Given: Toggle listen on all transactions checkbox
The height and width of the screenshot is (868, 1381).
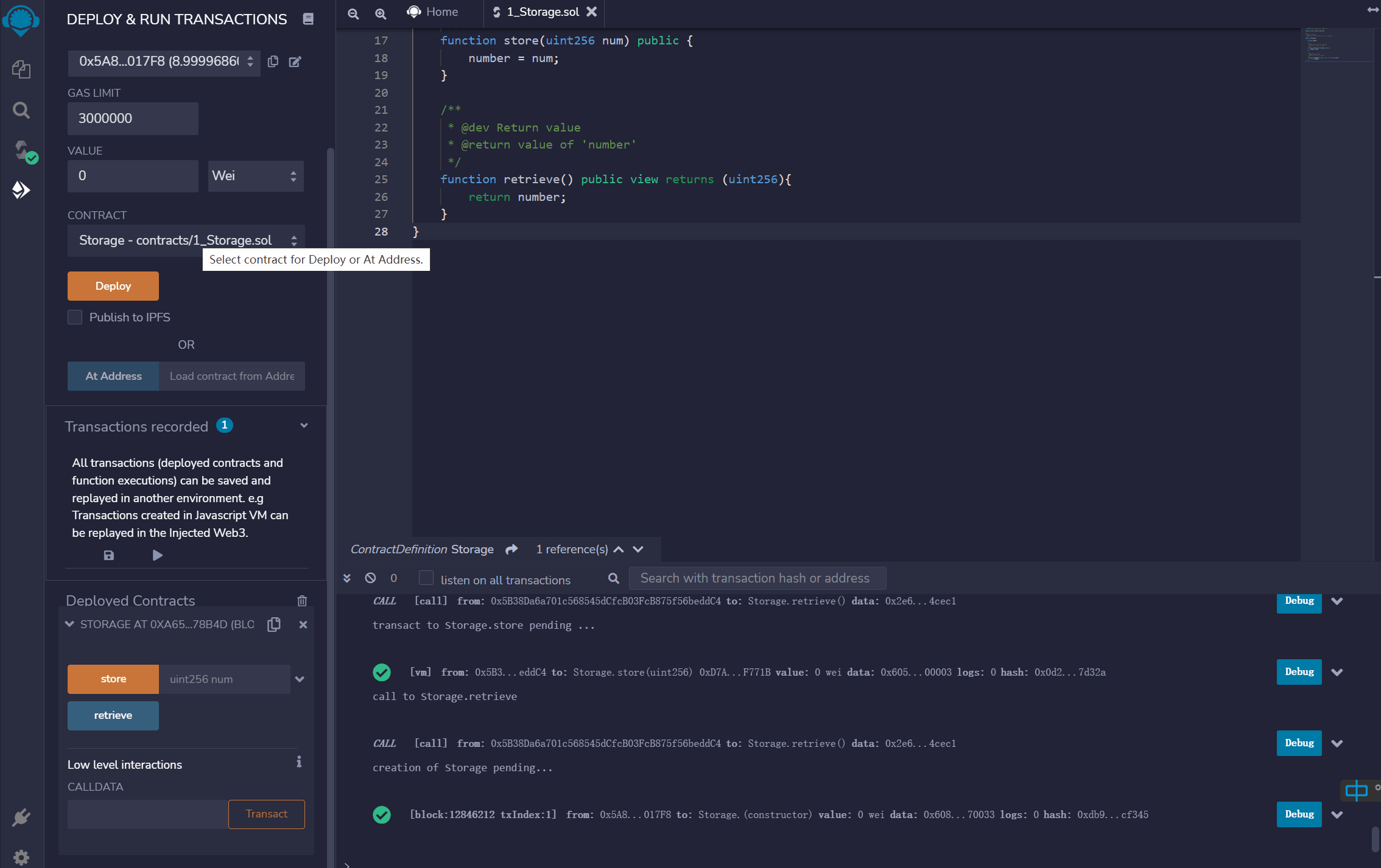Looking at the screenshot, I should click(426, 578).
